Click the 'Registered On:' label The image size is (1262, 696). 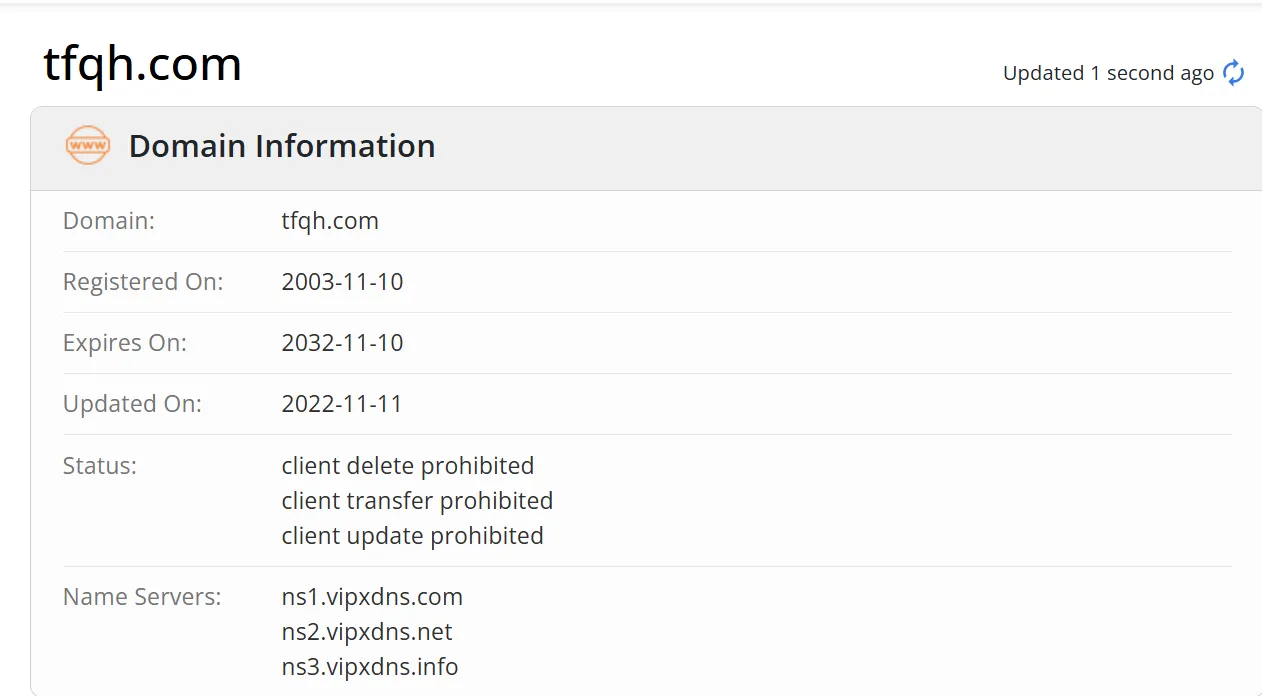pos(143,283)
